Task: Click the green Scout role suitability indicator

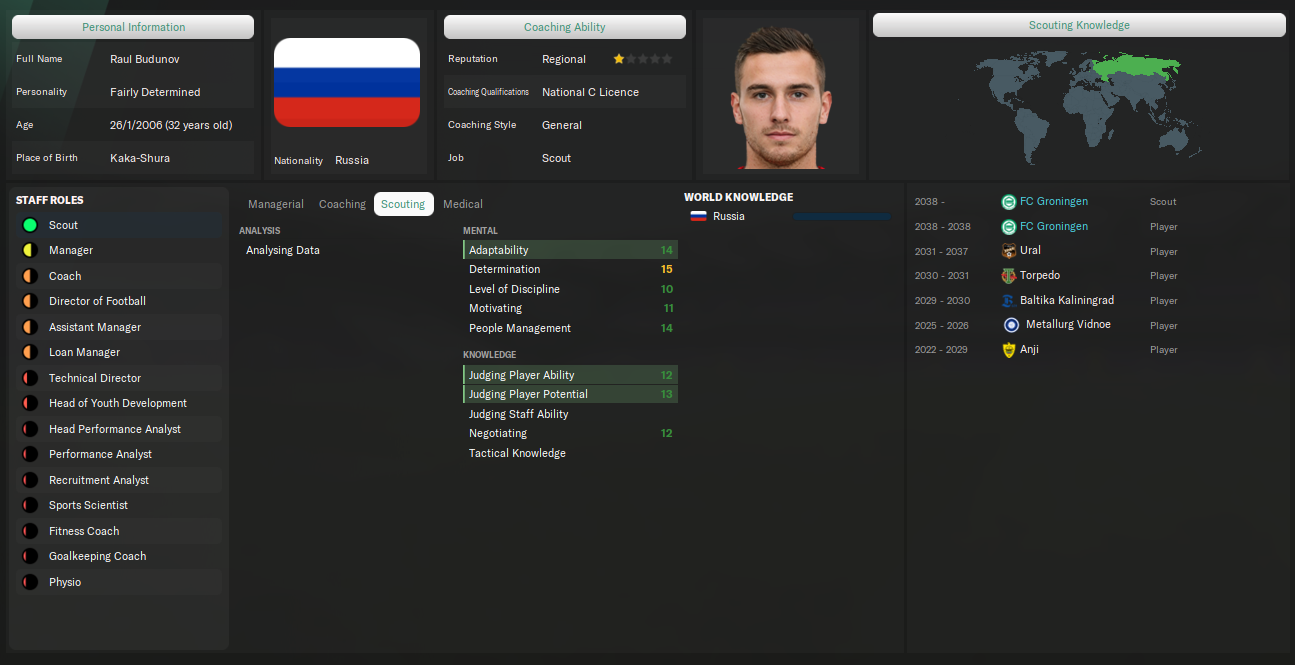Action: (30, 226)
